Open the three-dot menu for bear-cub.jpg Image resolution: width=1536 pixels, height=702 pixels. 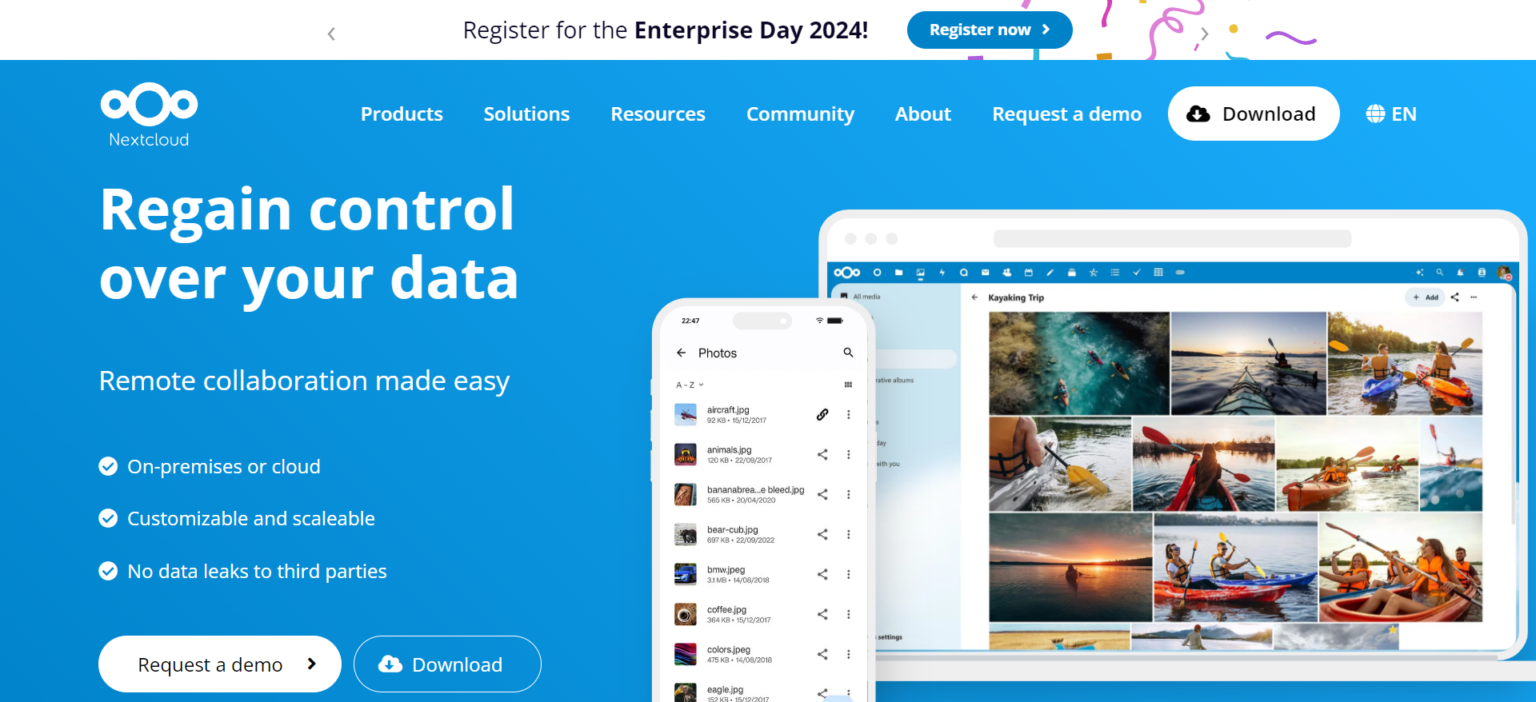point(848,533)
